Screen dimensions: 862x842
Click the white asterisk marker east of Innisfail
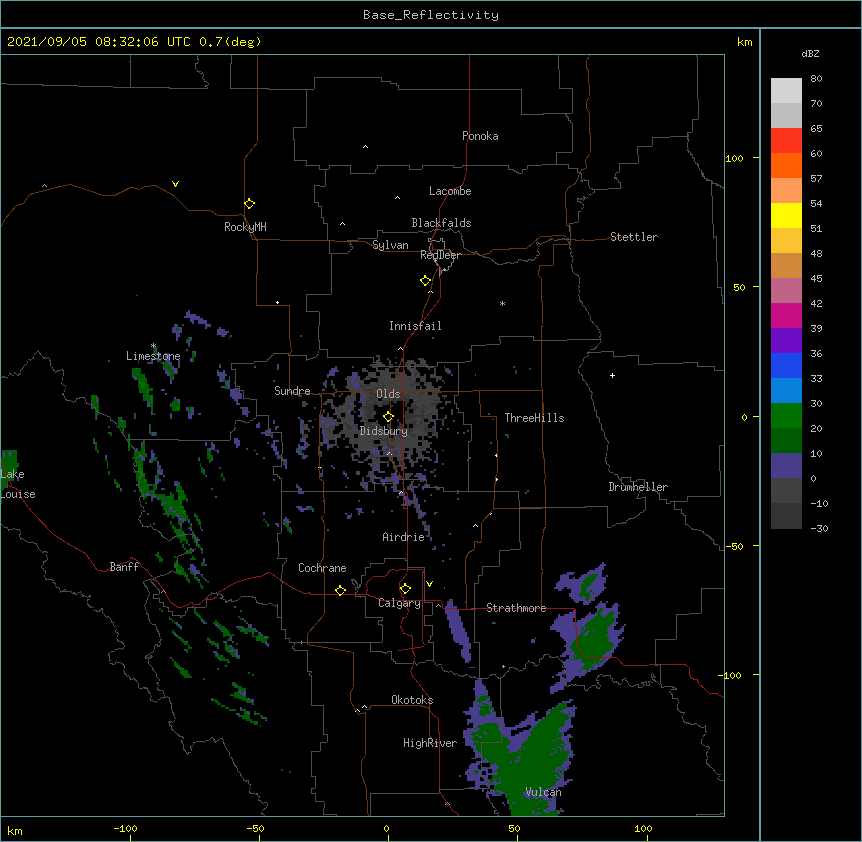[502, 303]
